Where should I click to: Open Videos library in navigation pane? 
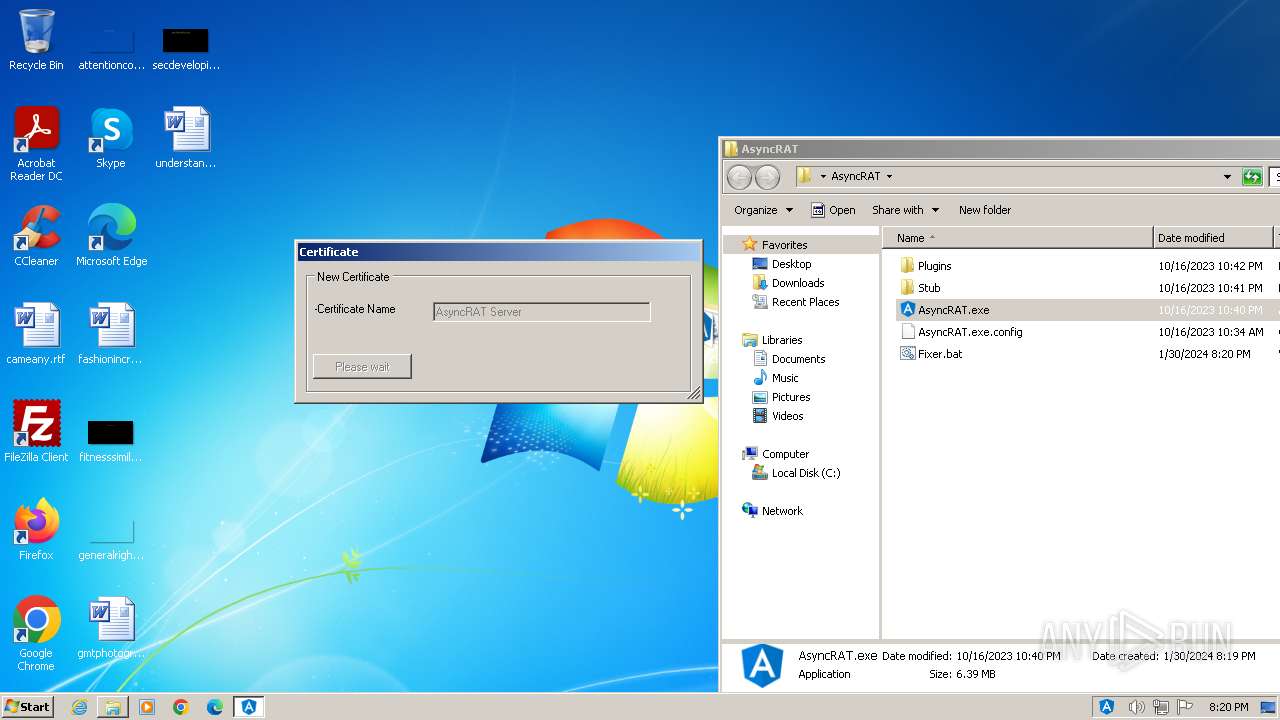pos(777,416)
